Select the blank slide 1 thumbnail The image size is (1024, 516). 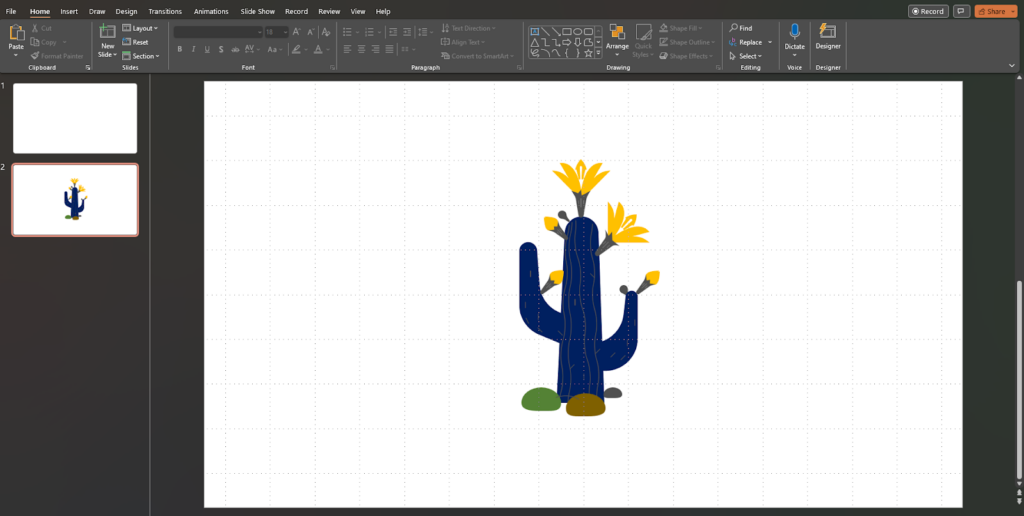pyautogui.click(x=75, y=118)
